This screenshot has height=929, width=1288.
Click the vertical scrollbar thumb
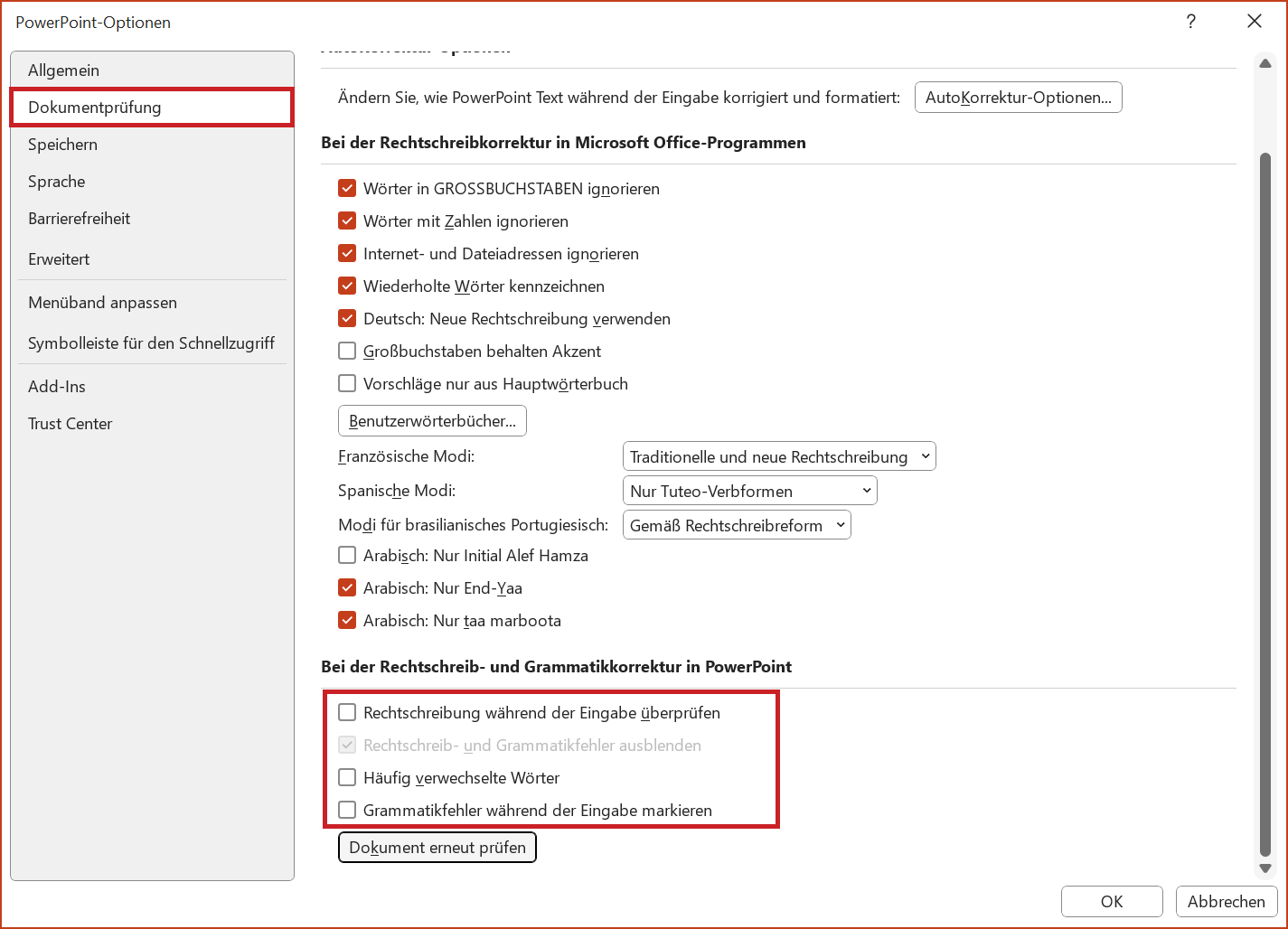(x=1265, y=504)
